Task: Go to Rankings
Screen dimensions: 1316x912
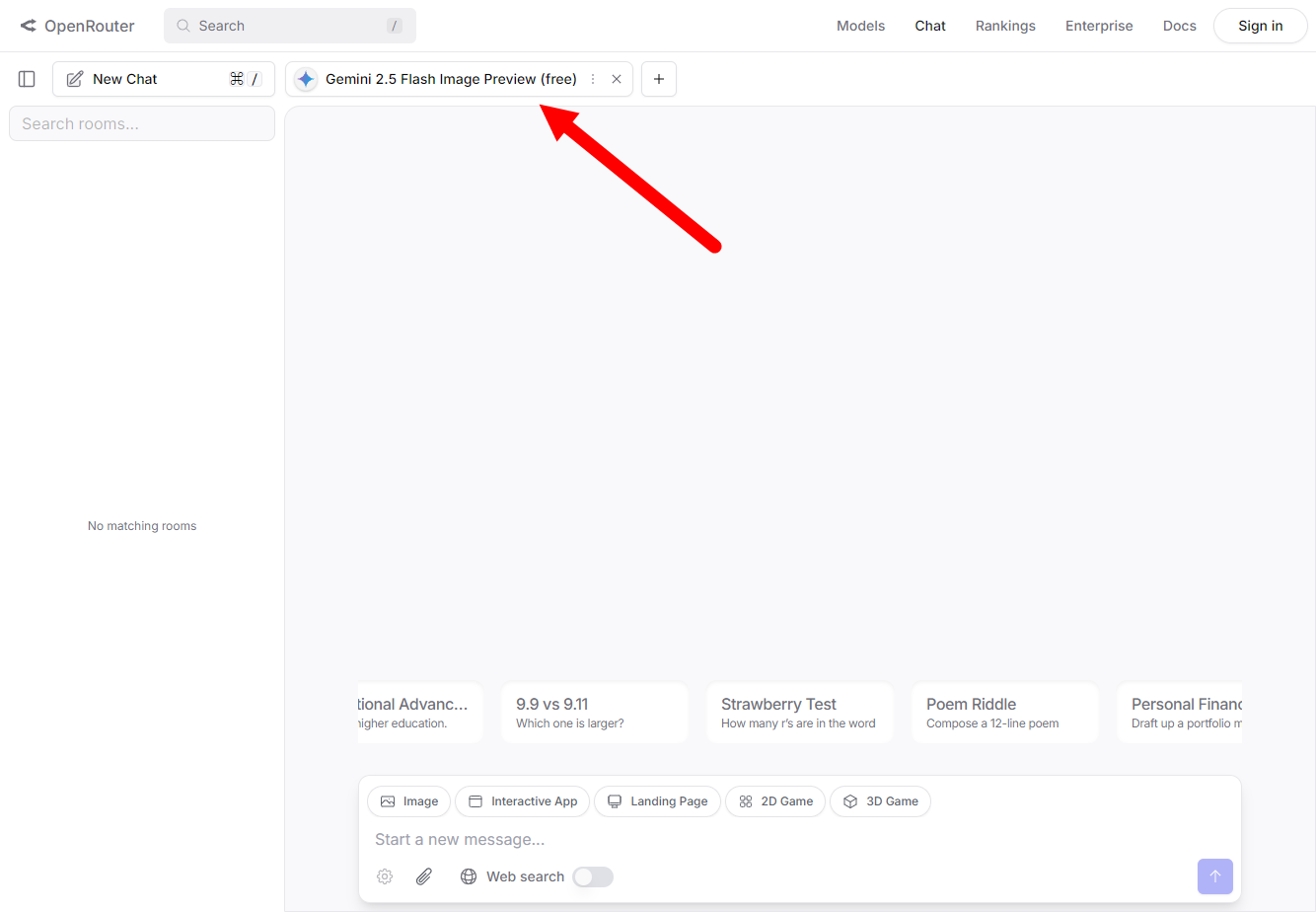Action: [1005, 26]
